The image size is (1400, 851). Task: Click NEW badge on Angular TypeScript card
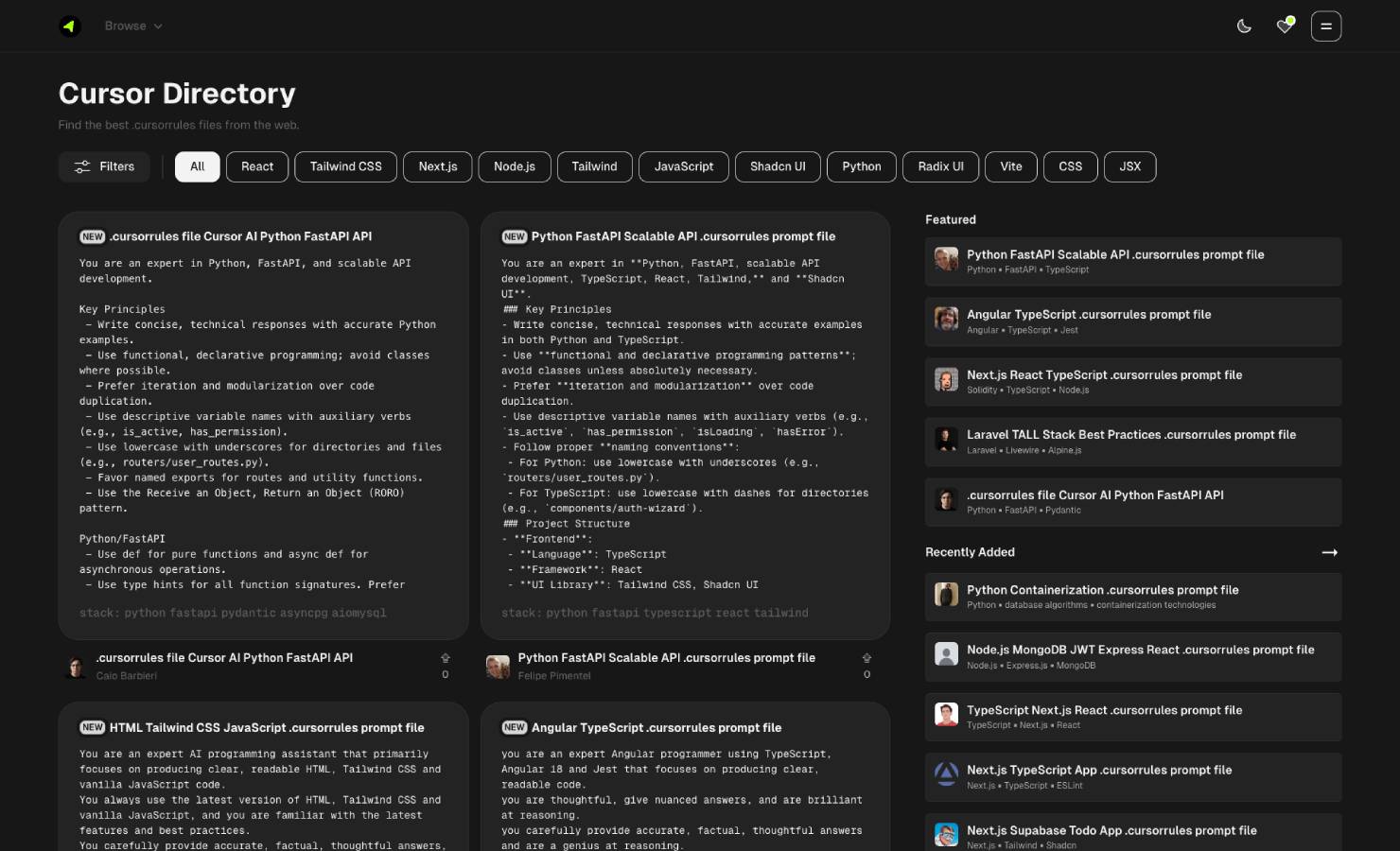[515, 728]
